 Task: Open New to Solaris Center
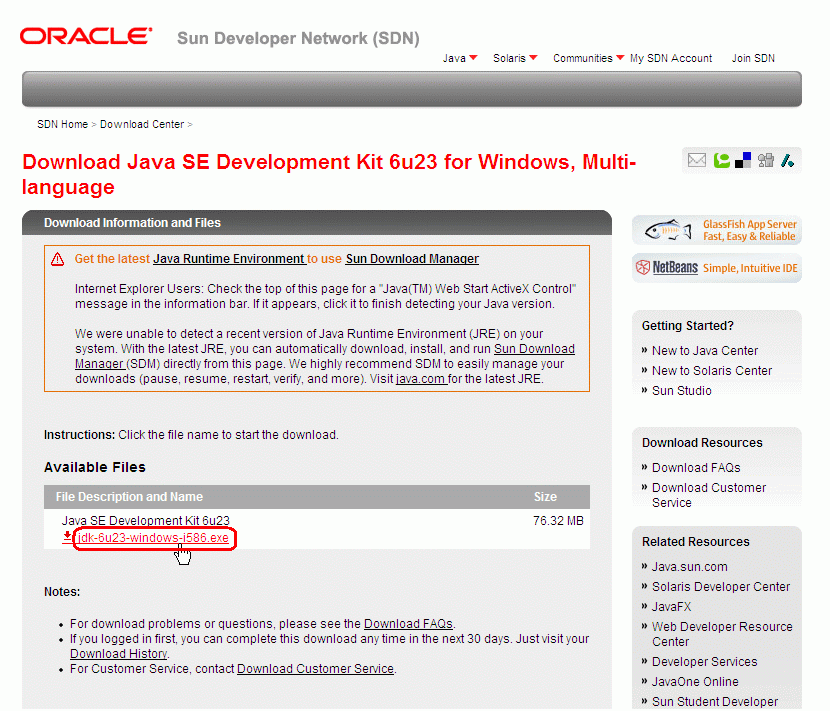[711, 371]
